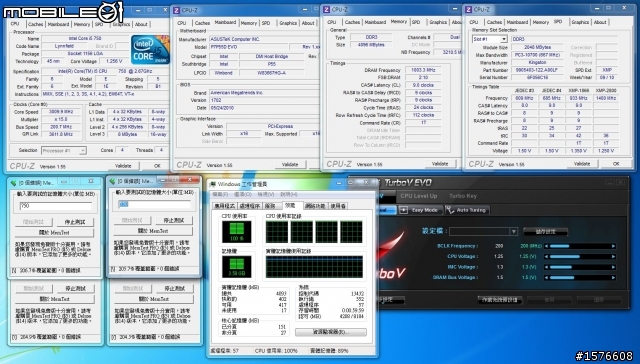Click OK in the SPD CPU-Z window

[x=616, y=164]
